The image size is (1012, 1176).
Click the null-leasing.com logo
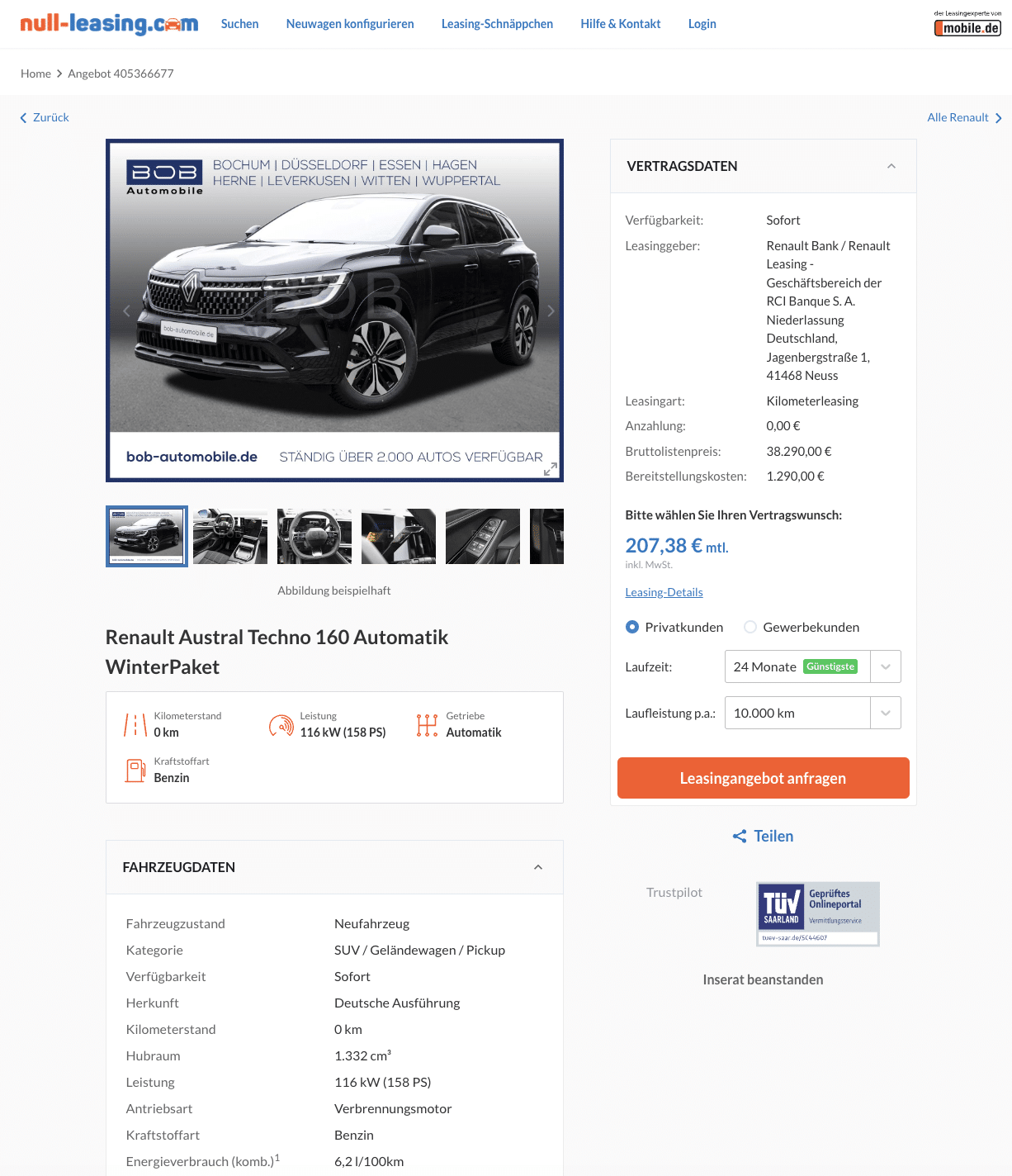[109, 24]
